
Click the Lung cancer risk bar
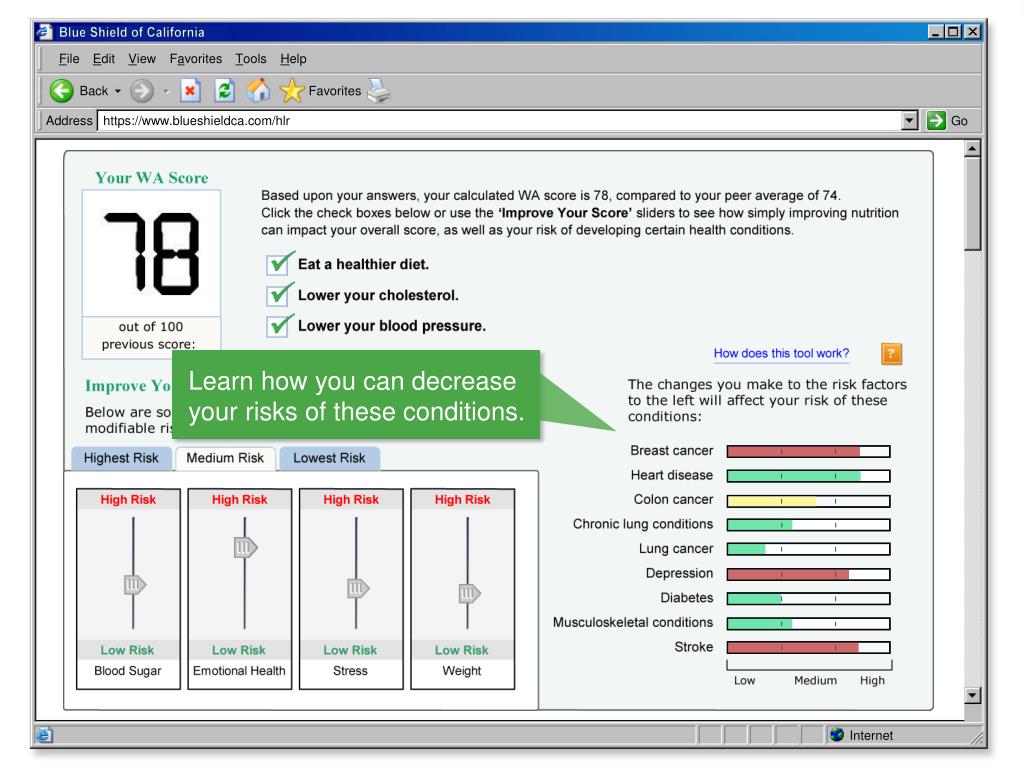tap(808, 549)
